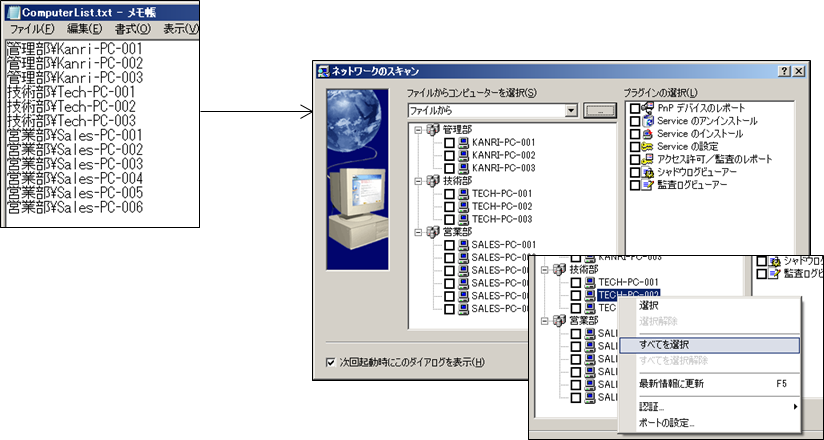Screen dimensions: 824x440
Task: Collapse the 技術部 node in the zoomed inset
Action: [x=545, y=269]
